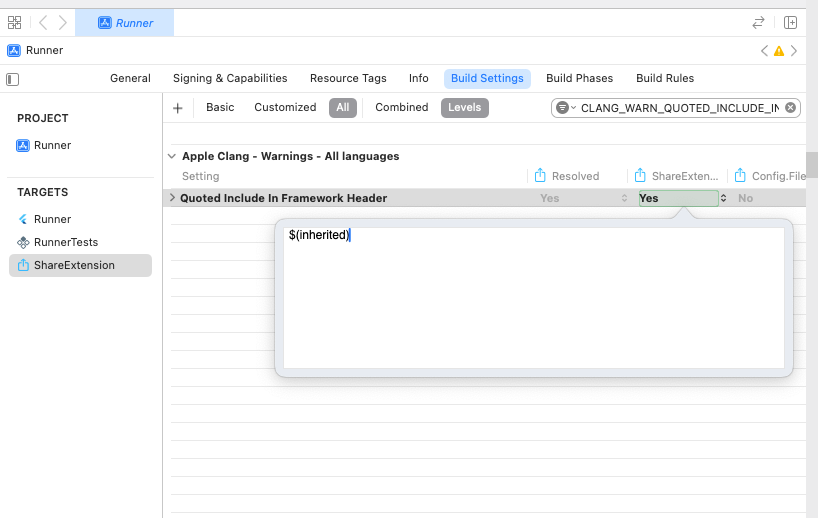Filter to Basic build settings

pos(220,107)
